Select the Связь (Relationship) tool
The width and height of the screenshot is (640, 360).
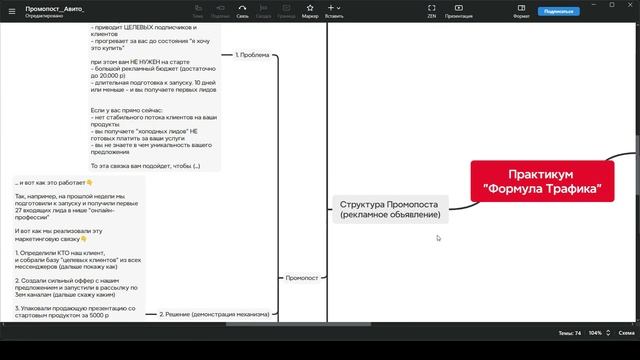[242, 11]
